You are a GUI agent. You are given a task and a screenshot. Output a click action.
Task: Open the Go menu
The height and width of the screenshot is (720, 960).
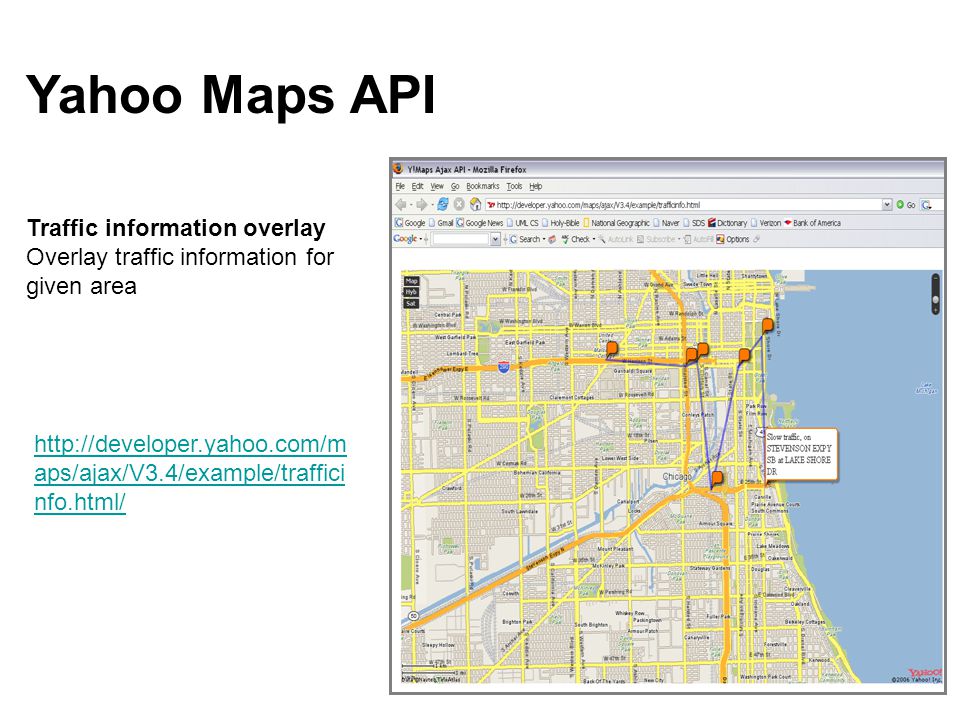(x=455, y=186)
